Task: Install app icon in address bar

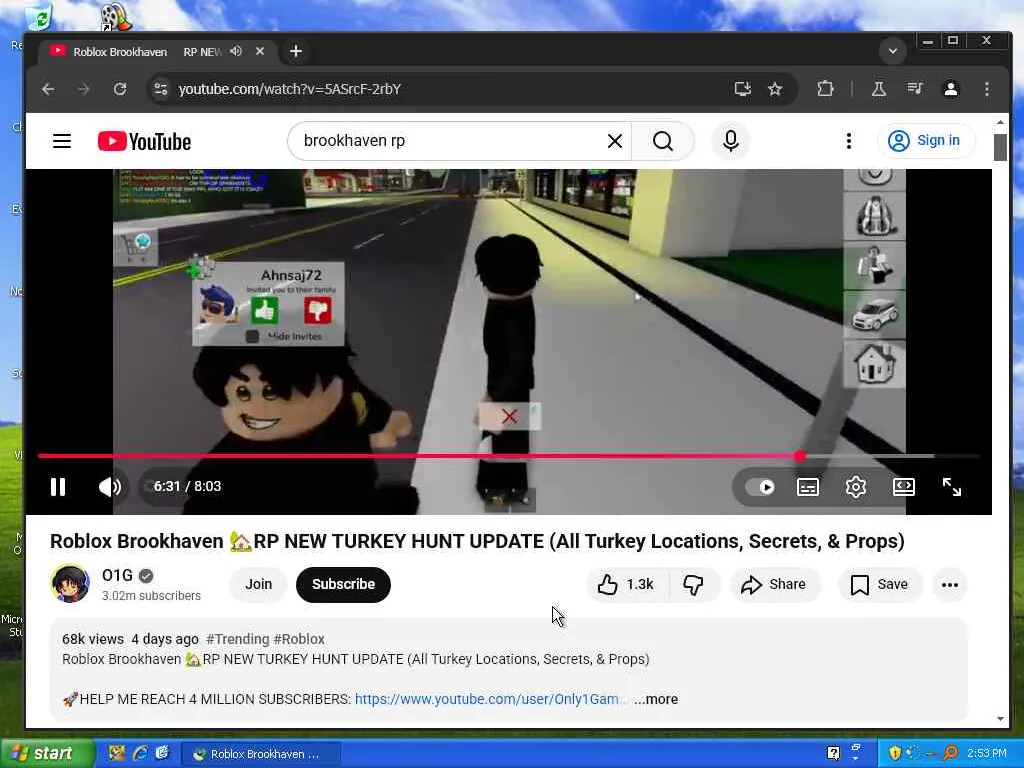Action: [743, 89]
